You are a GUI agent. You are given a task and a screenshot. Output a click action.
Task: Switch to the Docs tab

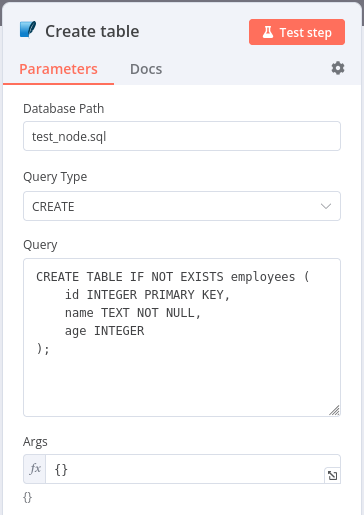click(146, 69)
